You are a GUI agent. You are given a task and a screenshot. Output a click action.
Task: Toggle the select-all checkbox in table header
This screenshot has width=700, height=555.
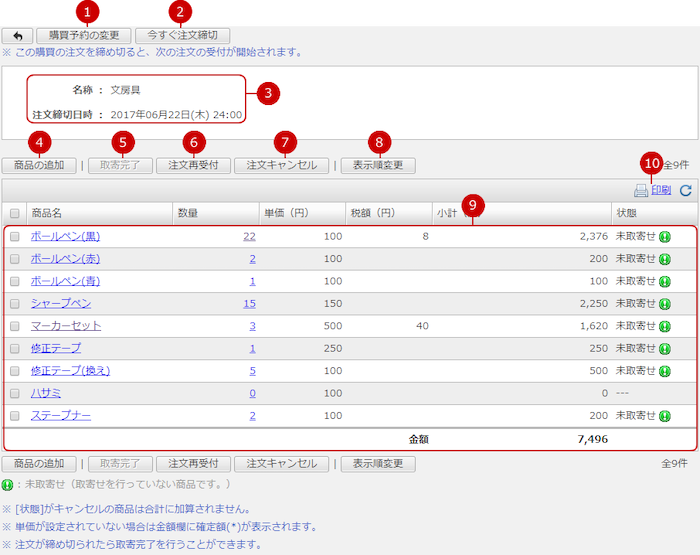tap(14, 213)
